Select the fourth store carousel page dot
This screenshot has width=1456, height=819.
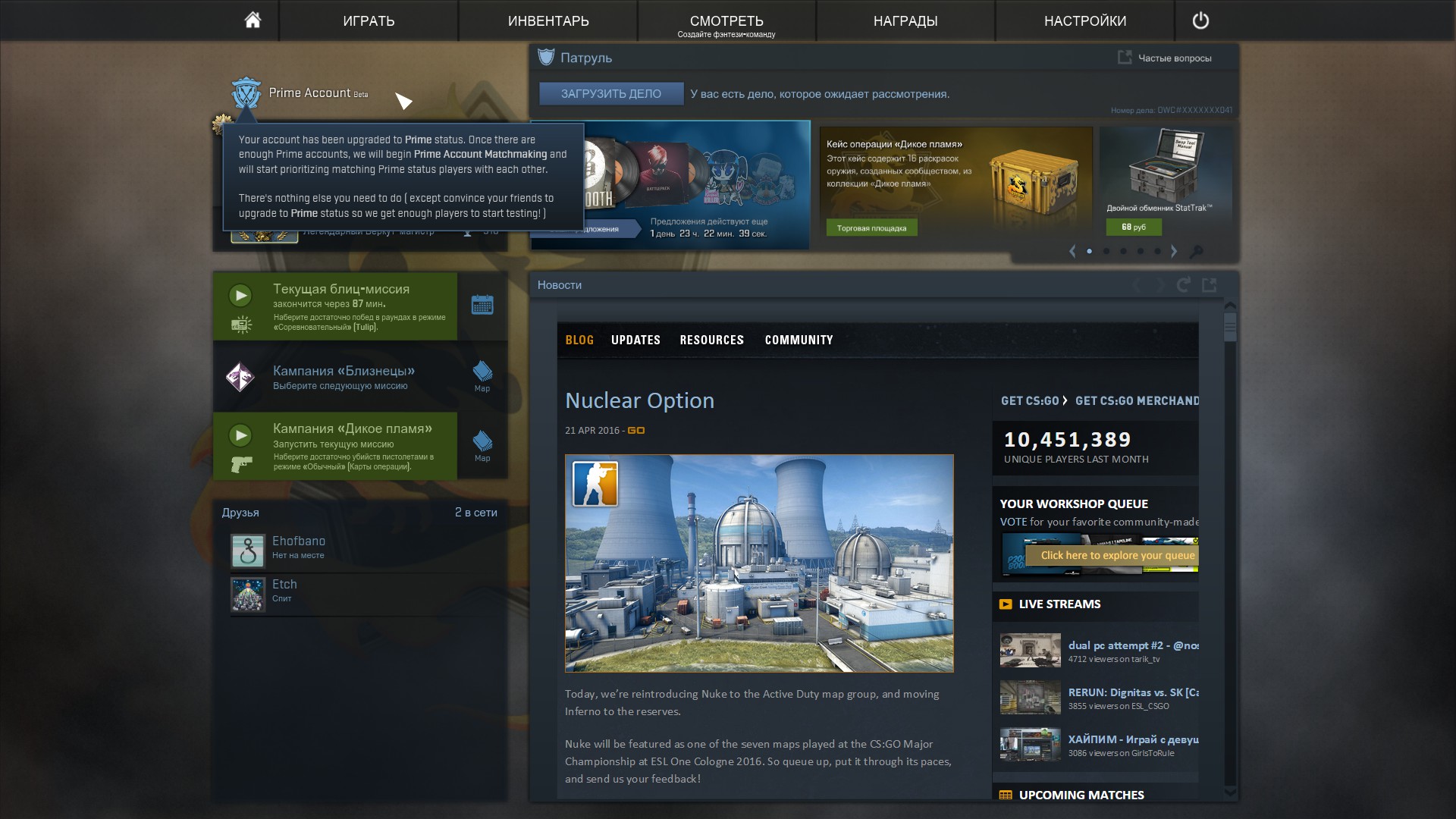click(x=1141, y=251)
